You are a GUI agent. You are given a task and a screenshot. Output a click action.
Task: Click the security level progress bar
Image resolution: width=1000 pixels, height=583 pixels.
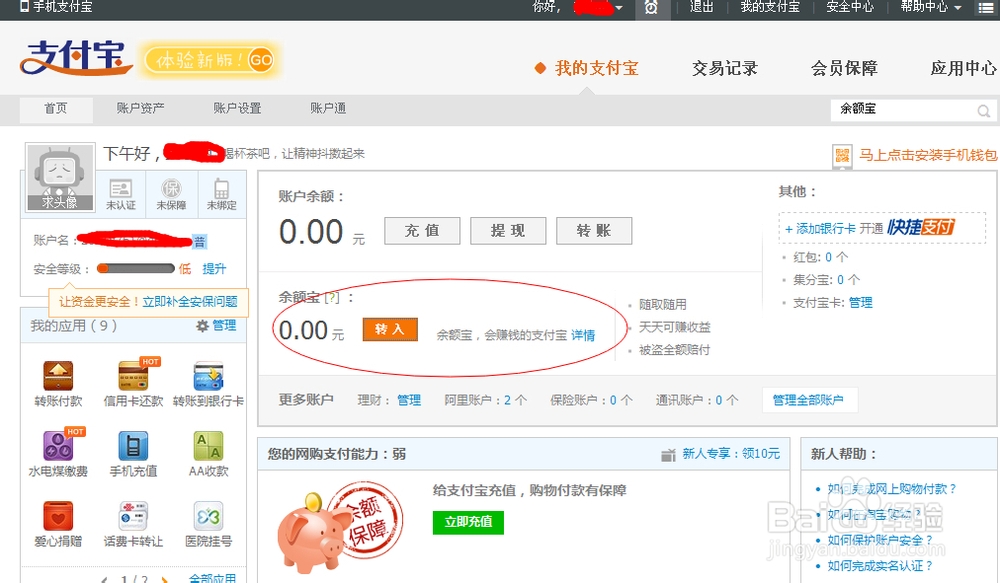[x=135, y=269]
